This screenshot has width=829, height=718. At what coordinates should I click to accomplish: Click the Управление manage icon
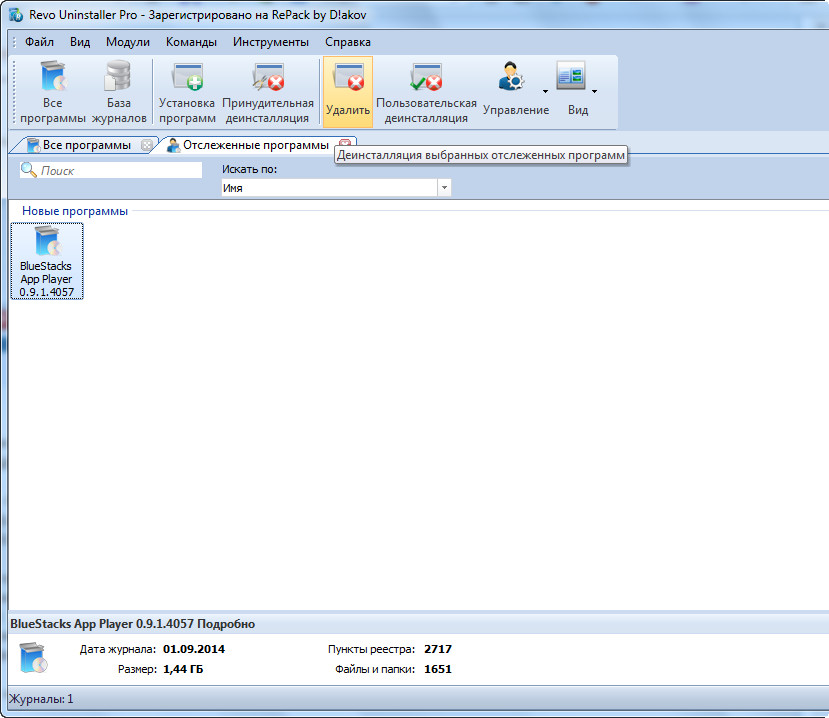513,91
